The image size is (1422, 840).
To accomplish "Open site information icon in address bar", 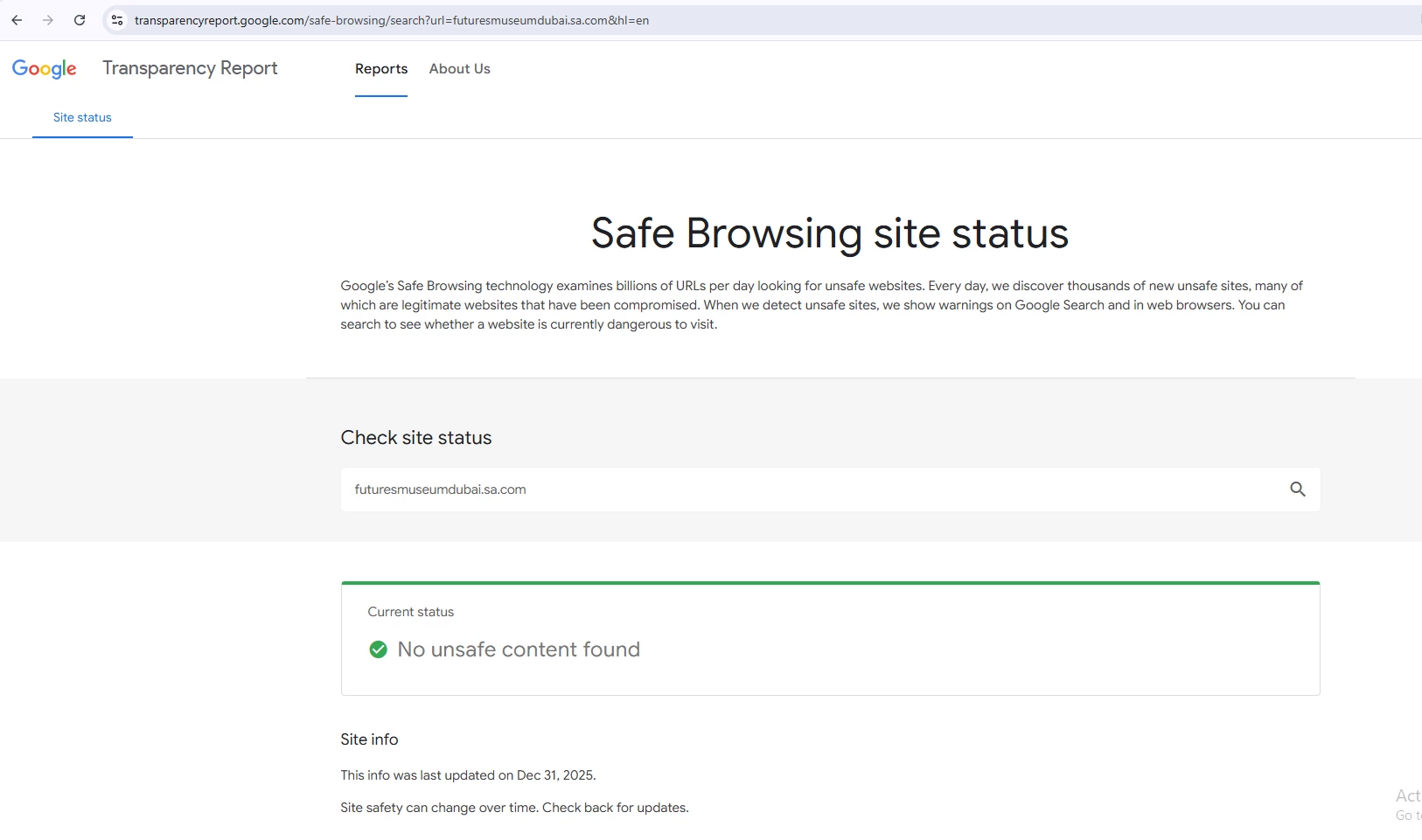I will (116, 20).
